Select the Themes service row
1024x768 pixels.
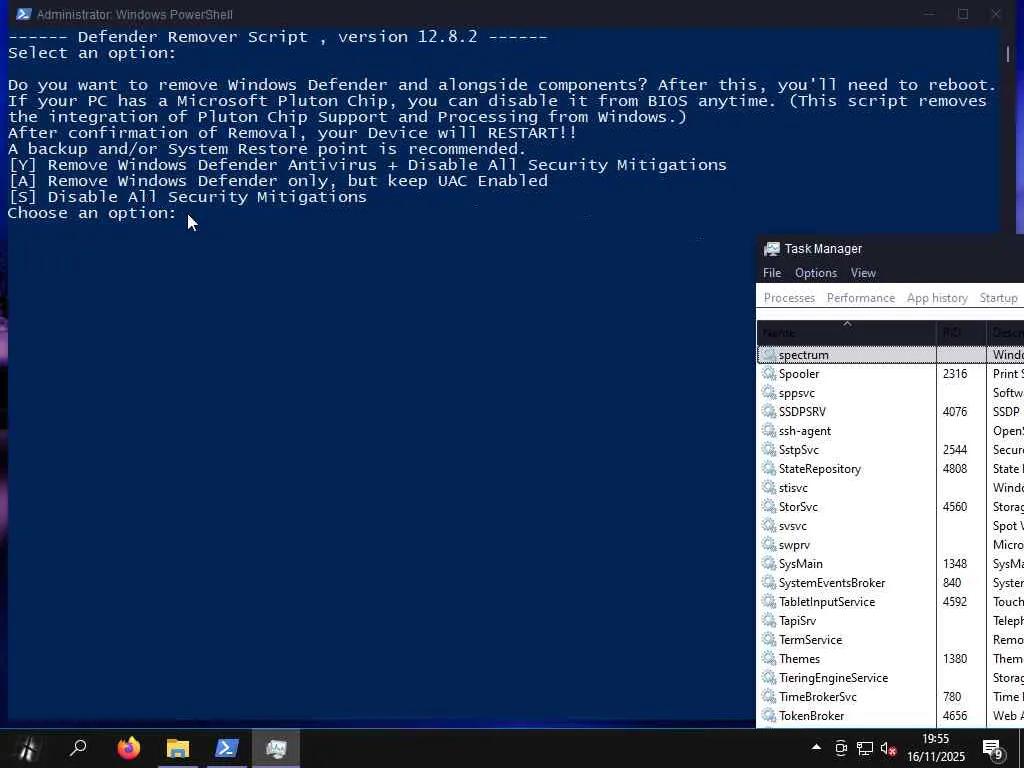click(890, 658)
